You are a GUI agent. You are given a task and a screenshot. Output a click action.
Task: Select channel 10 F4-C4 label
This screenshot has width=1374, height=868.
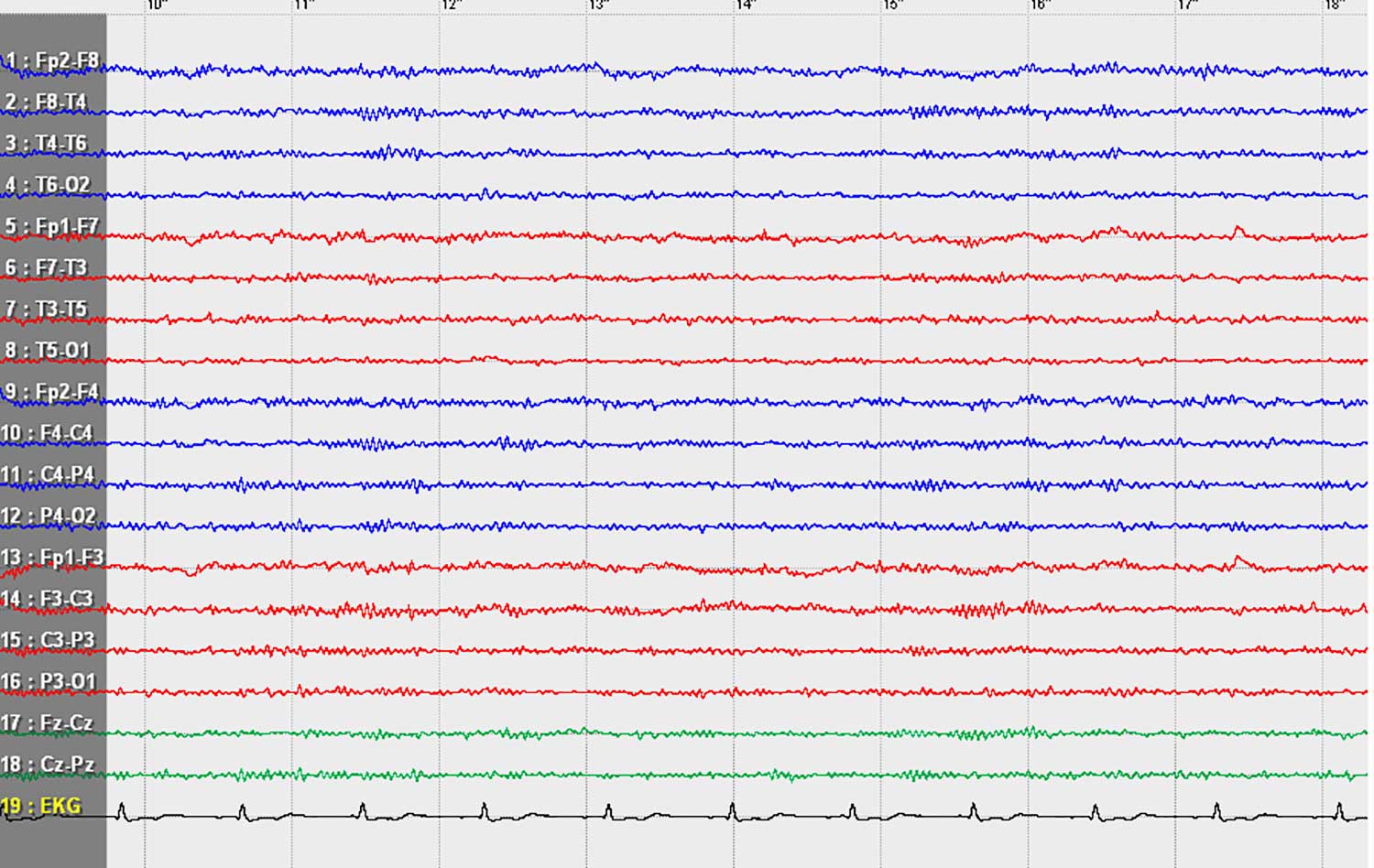[x=47, y=433]
